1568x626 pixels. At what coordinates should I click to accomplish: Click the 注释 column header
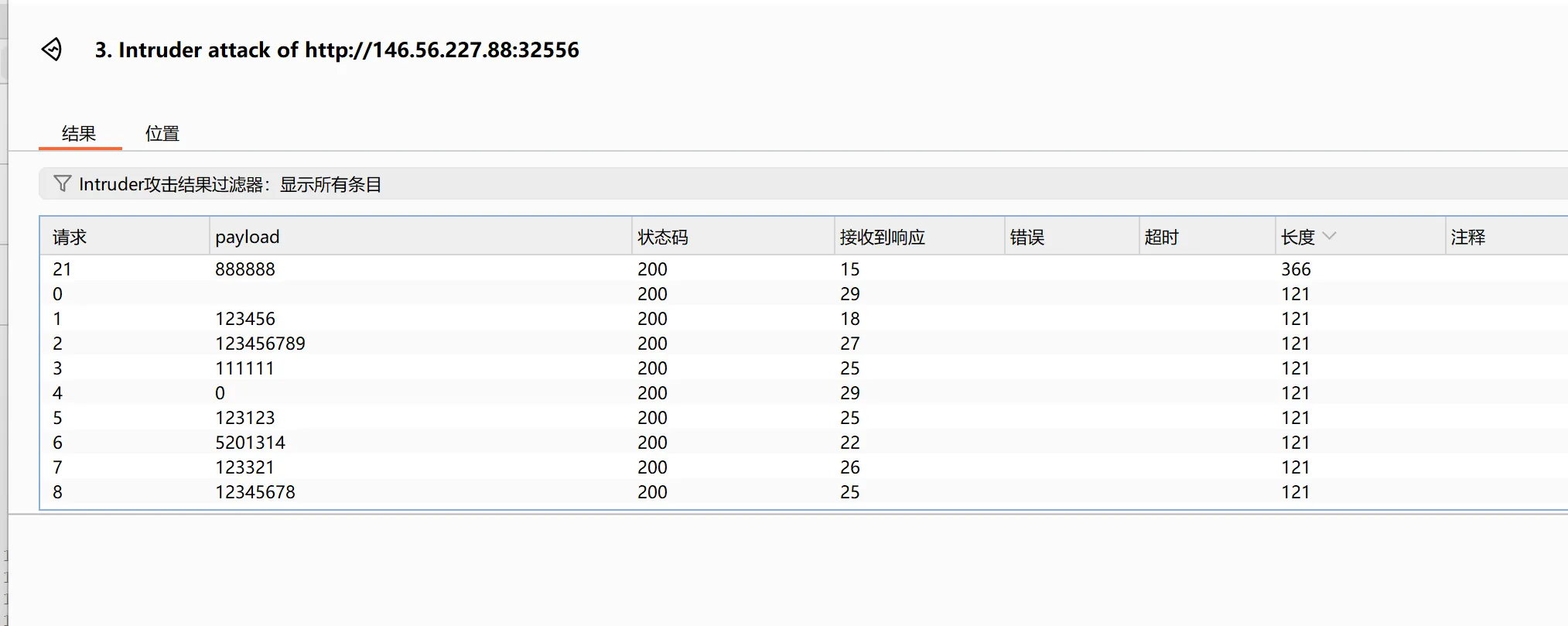(x=1467, y=237)
